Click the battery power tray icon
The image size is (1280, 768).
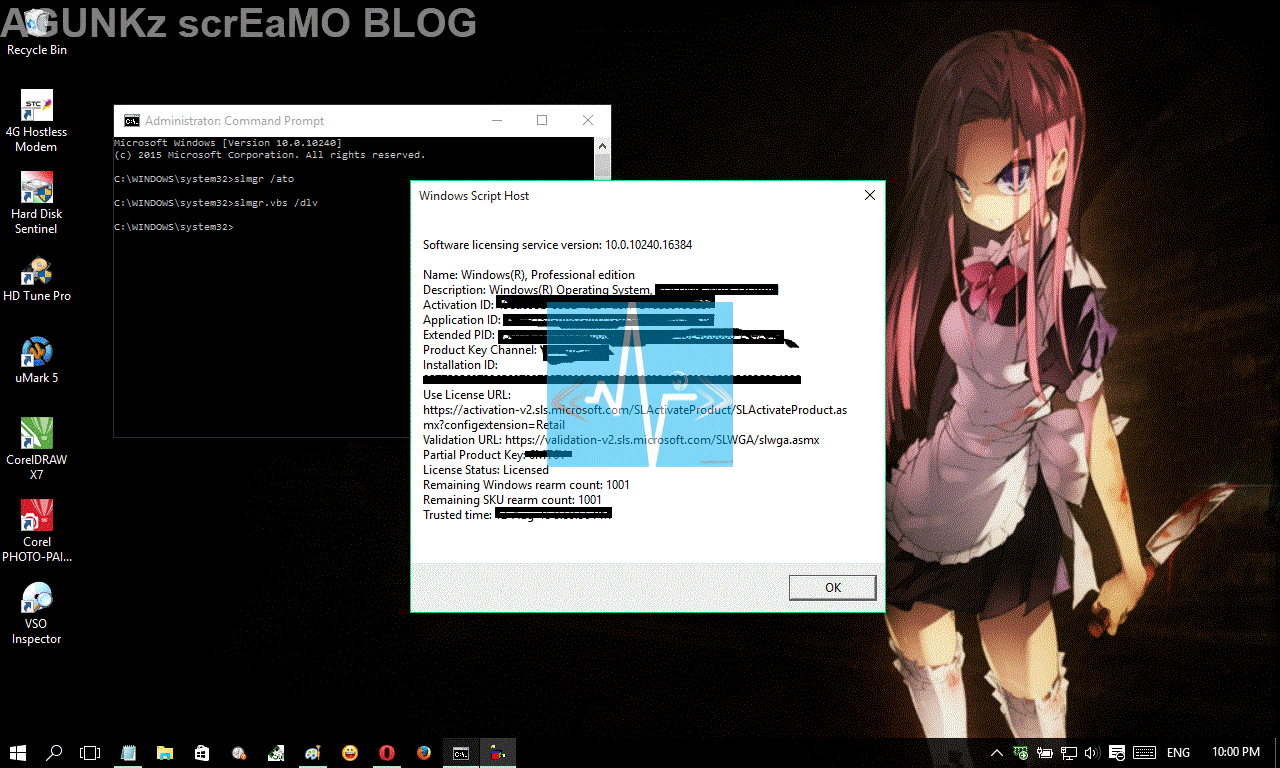(x=1045, y=753)
